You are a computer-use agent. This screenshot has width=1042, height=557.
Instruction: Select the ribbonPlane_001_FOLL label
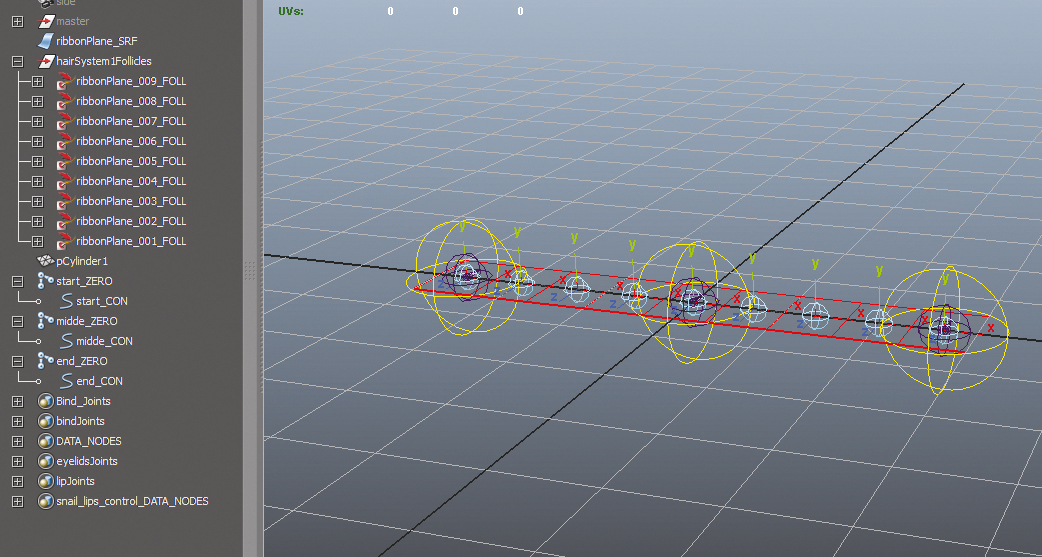[x=131, y=241]
